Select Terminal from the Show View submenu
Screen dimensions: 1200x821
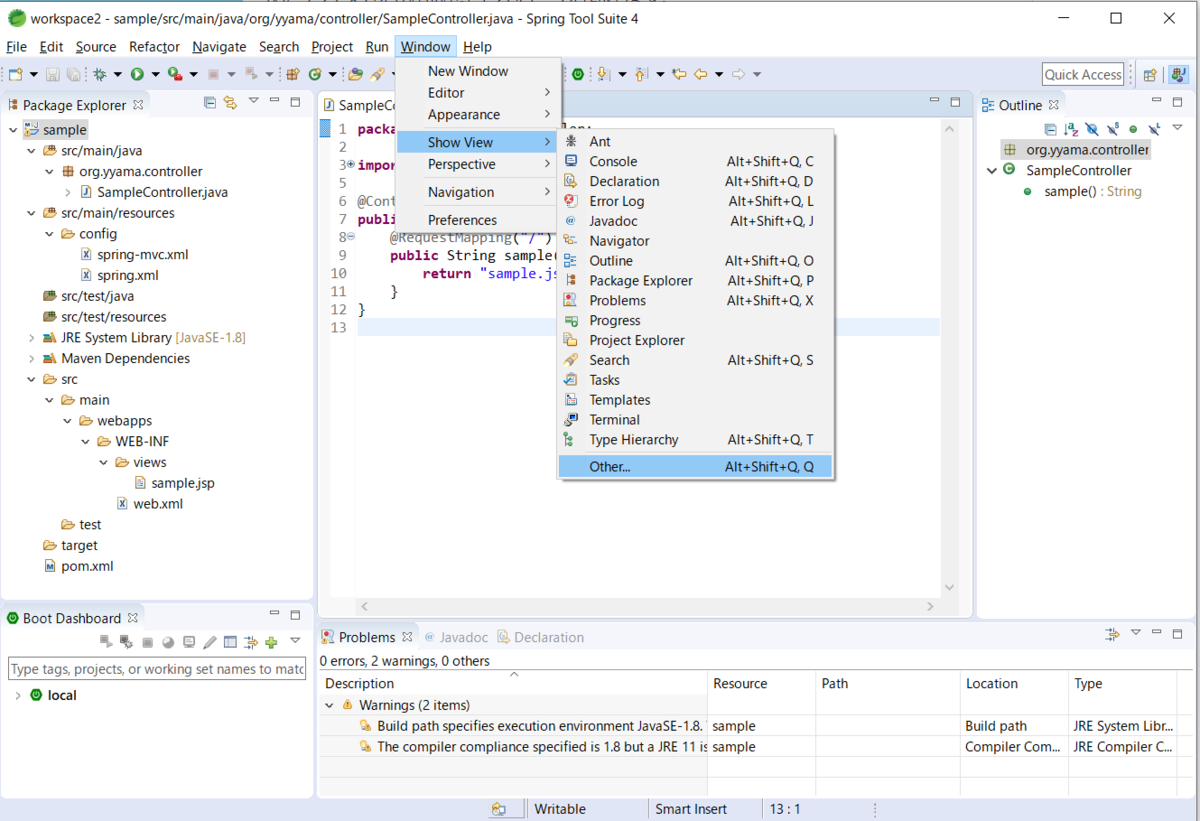694,420
